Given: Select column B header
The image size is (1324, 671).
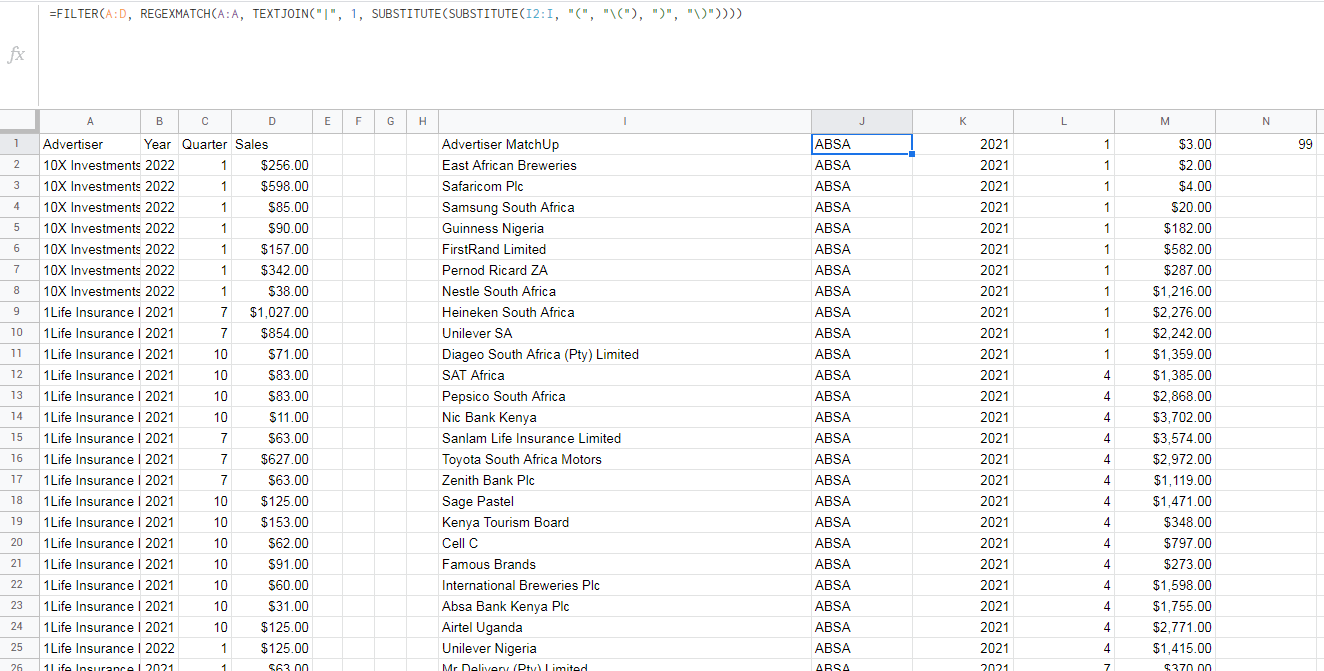Looking at the screenshot, I should click(x=159, y=121).
